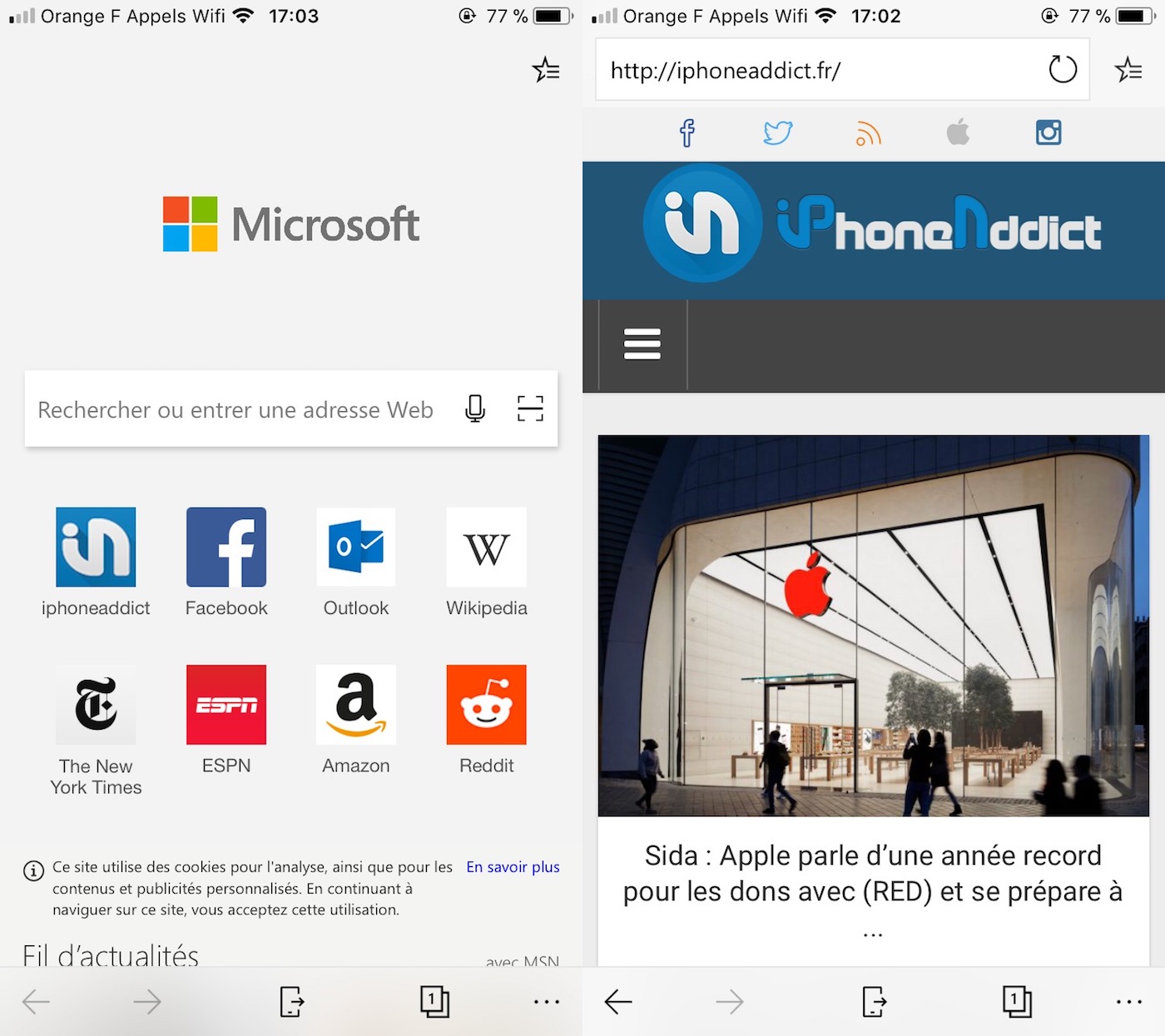The image size is (1165, 1036).
Task: Go back on the iphoneaddict page toolbar
Action: click(x=618, y=1002)
